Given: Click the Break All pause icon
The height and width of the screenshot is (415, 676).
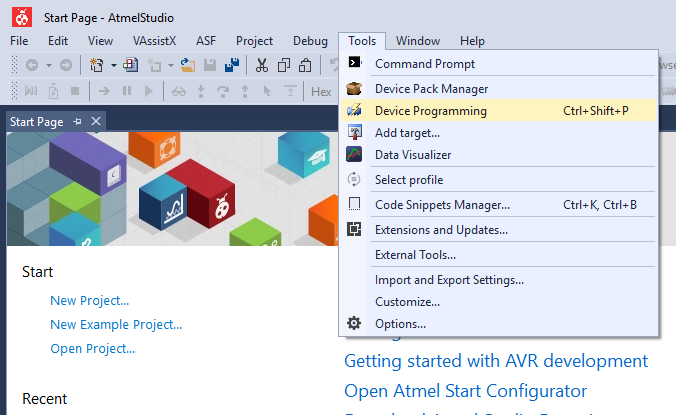Looking at the screenshot, I should pos(127,91).
